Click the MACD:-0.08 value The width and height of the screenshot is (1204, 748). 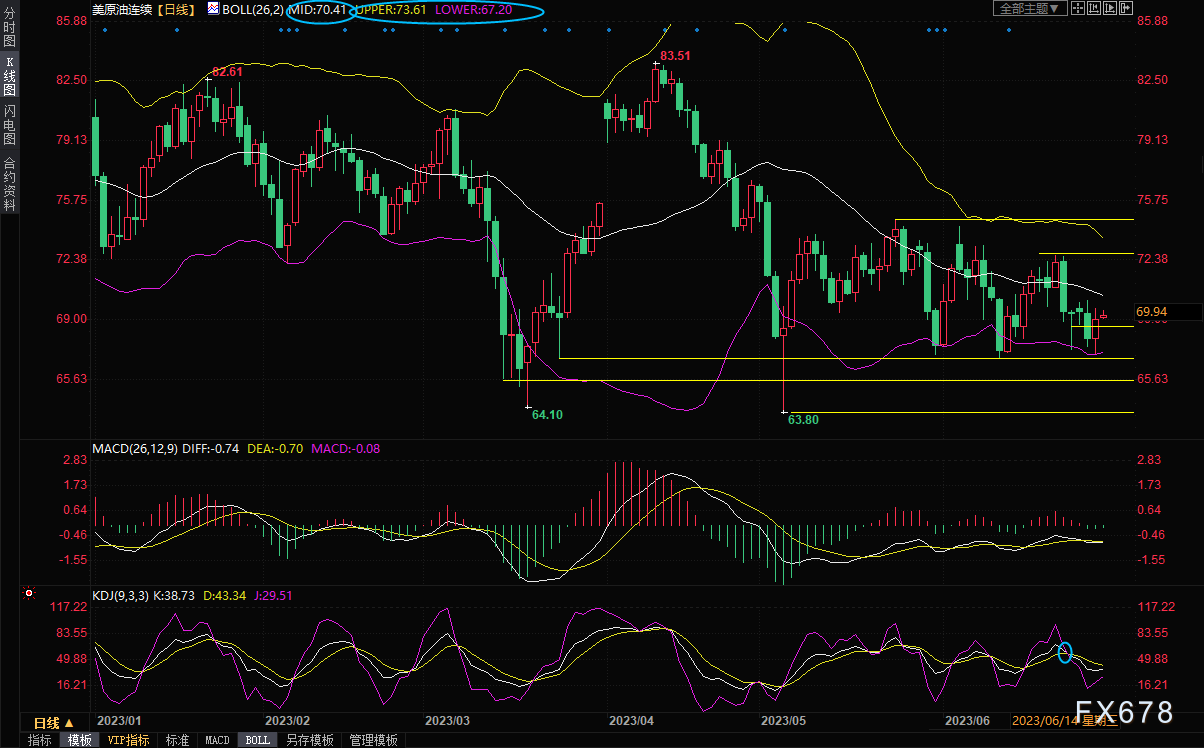(x=344, y=449)
